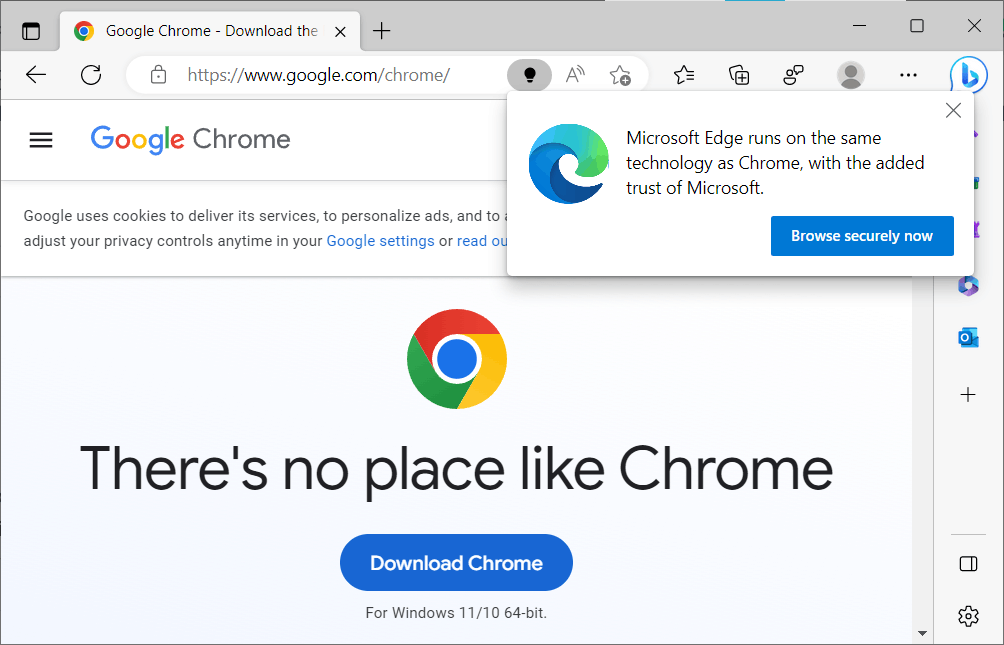Screen dimensions: 1004x645
Task: Open a new tab with the plus button
Action: [x=381, y=30]
